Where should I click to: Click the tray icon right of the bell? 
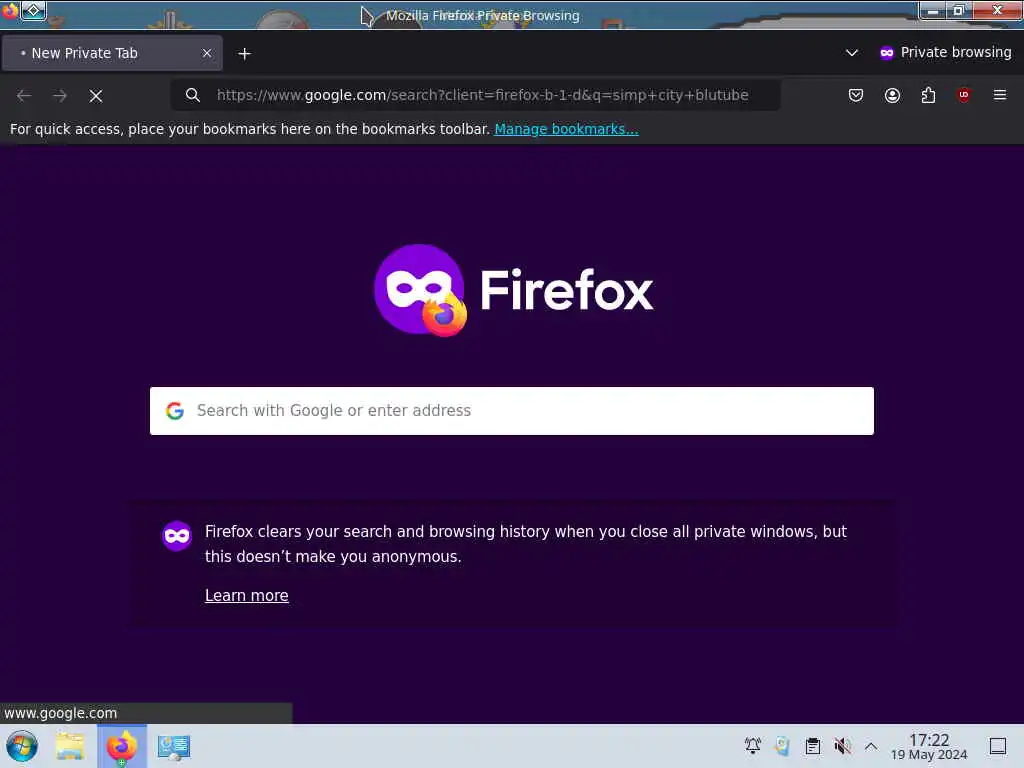point(782,746)
